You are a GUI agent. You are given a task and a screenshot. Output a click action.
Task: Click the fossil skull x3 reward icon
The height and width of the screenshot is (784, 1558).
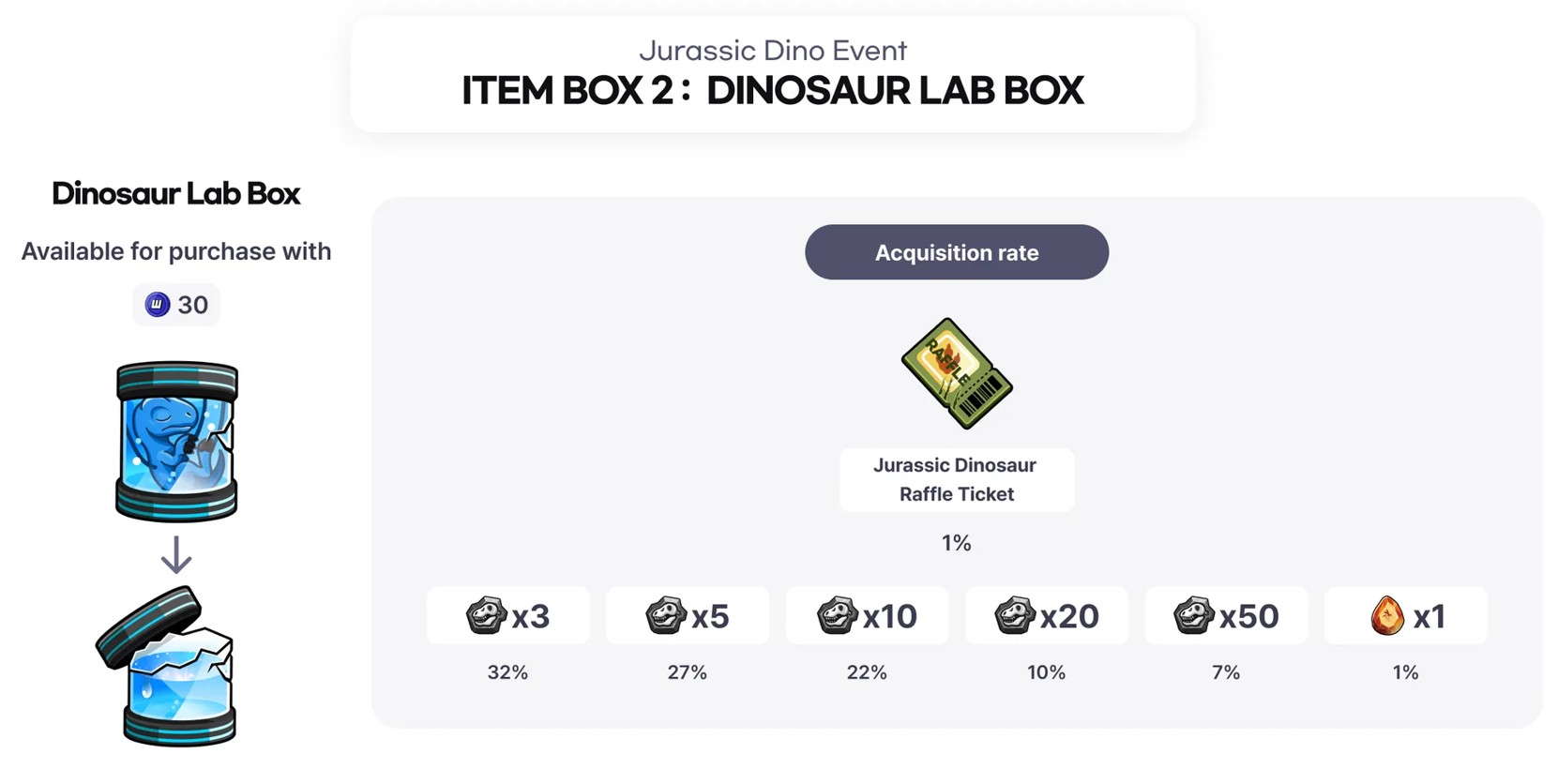click(487, 616)
